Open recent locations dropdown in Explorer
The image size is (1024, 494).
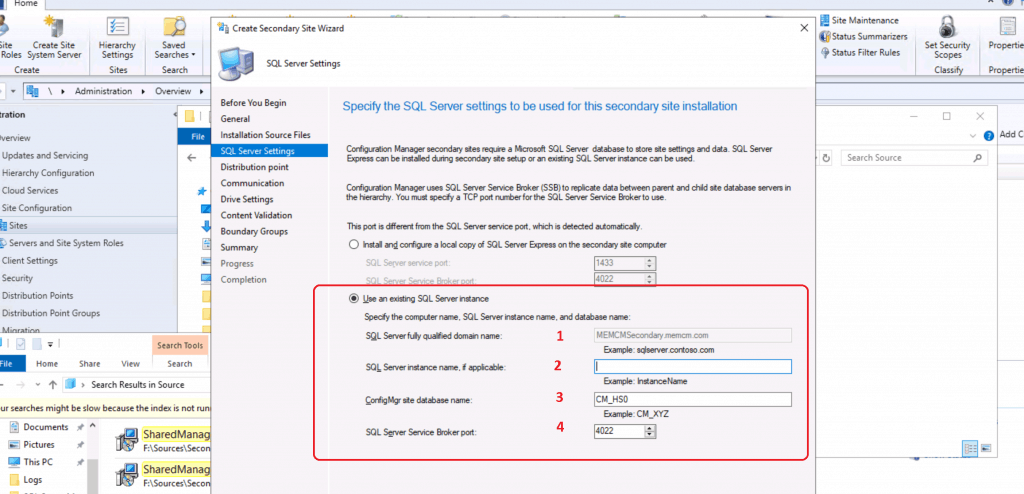(x=37, y=385)
